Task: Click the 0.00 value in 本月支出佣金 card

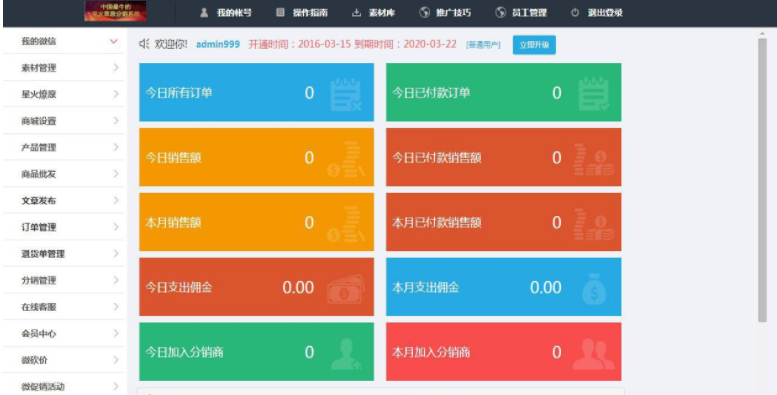Action: click(x=546, y=287)
